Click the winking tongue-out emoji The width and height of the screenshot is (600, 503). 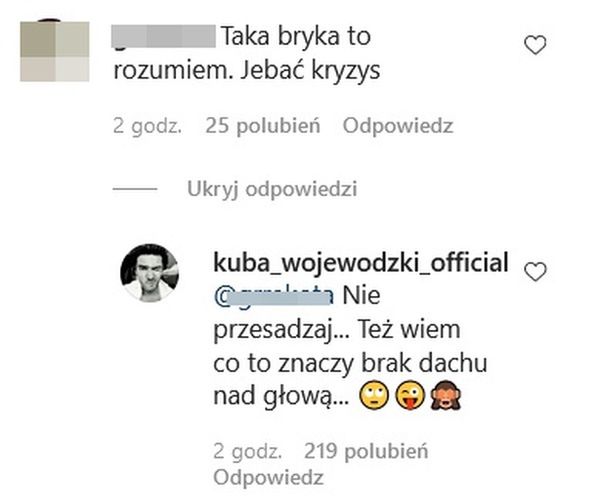click(410, 396)
